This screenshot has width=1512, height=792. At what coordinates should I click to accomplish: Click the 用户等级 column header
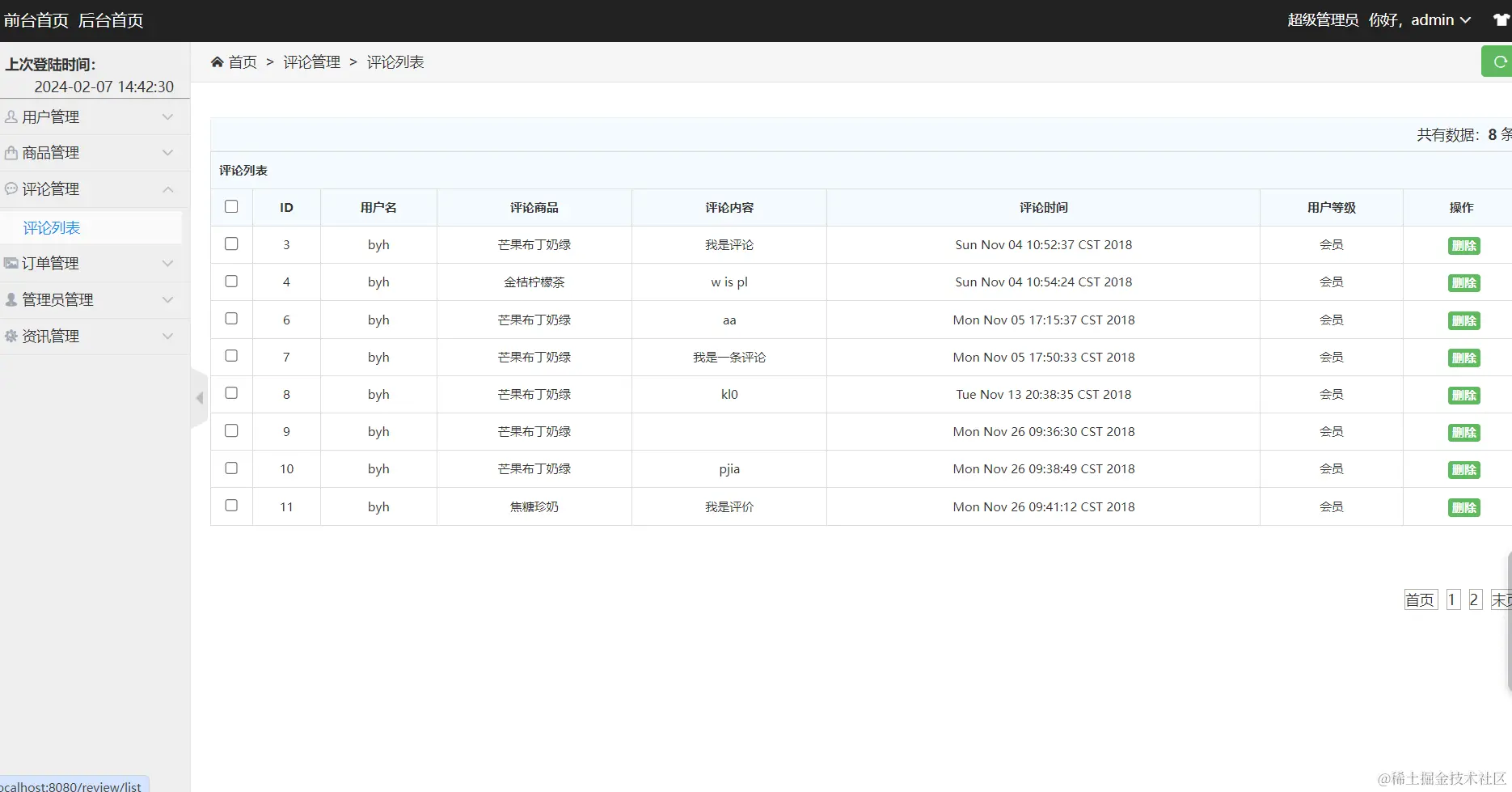click(1332, 208)
